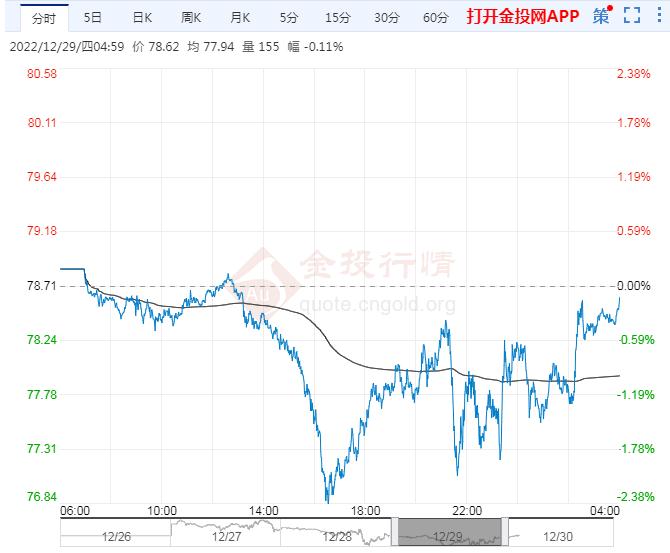Choose the 15分 interval tab
This screenshot has width=670, height=553.
click(x=338, y=17)
